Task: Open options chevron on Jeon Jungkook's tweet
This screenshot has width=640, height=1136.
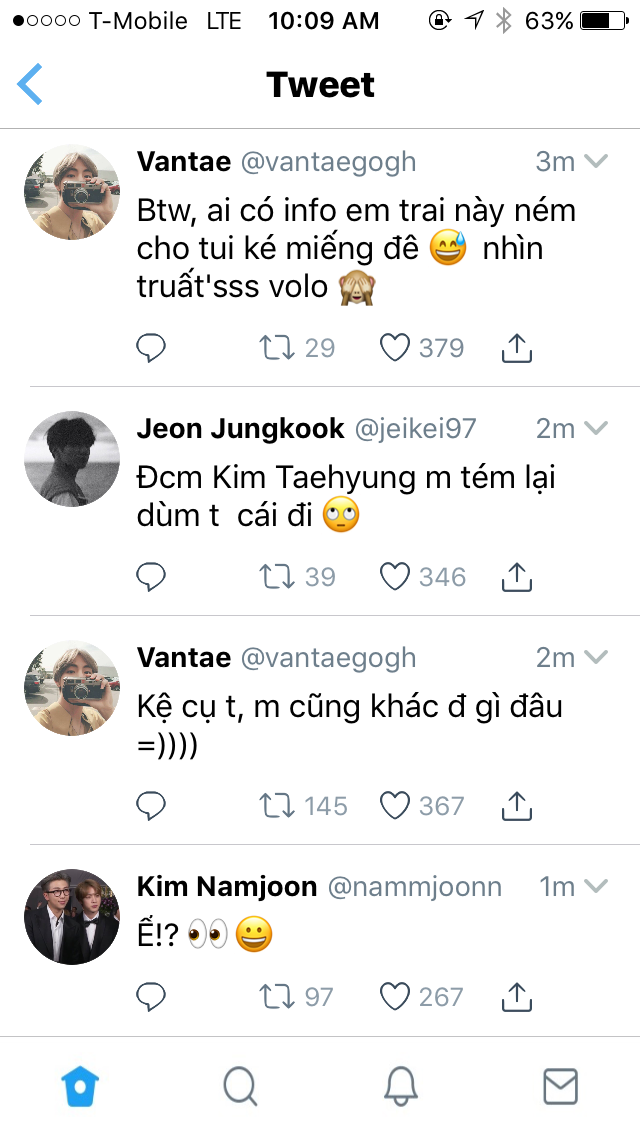Action: (596, 429)
